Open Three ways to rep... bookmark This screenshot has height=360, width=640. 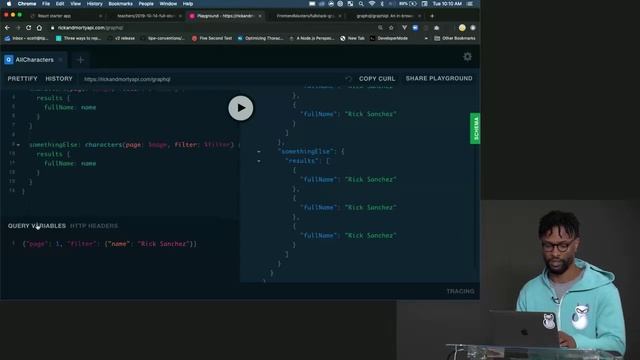78,38
